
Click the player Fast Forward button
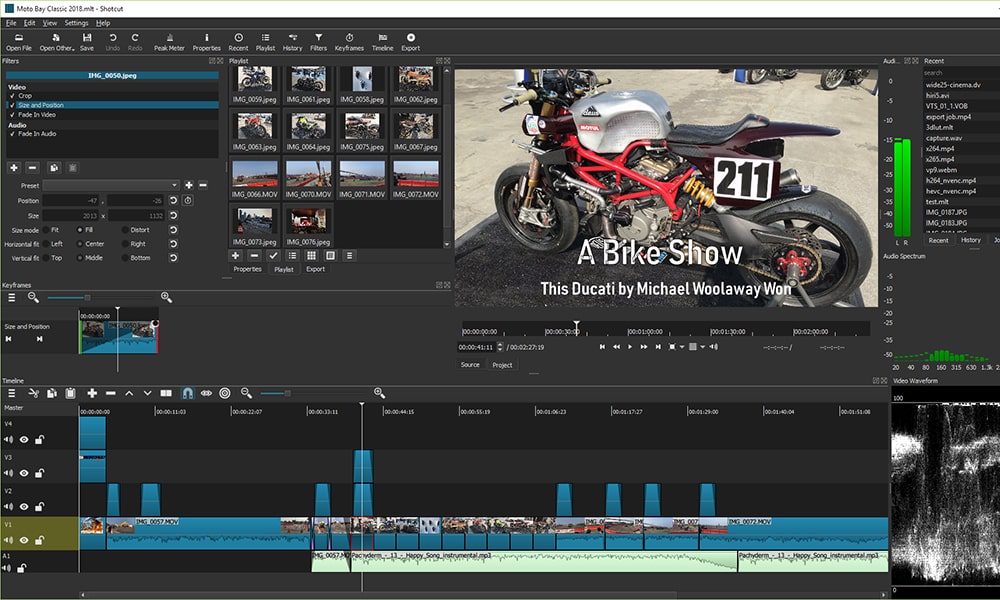pos(644,347)
